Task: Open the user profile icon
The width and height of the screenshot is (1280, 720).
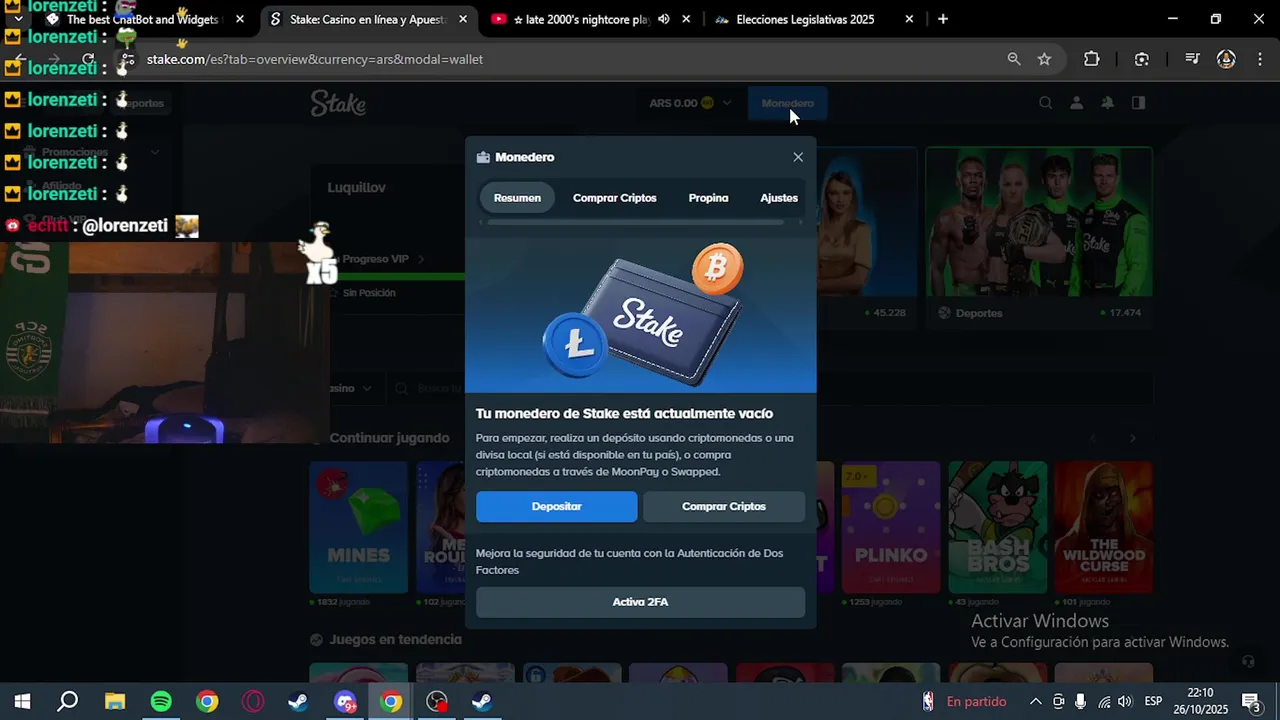Action: 1077,103
